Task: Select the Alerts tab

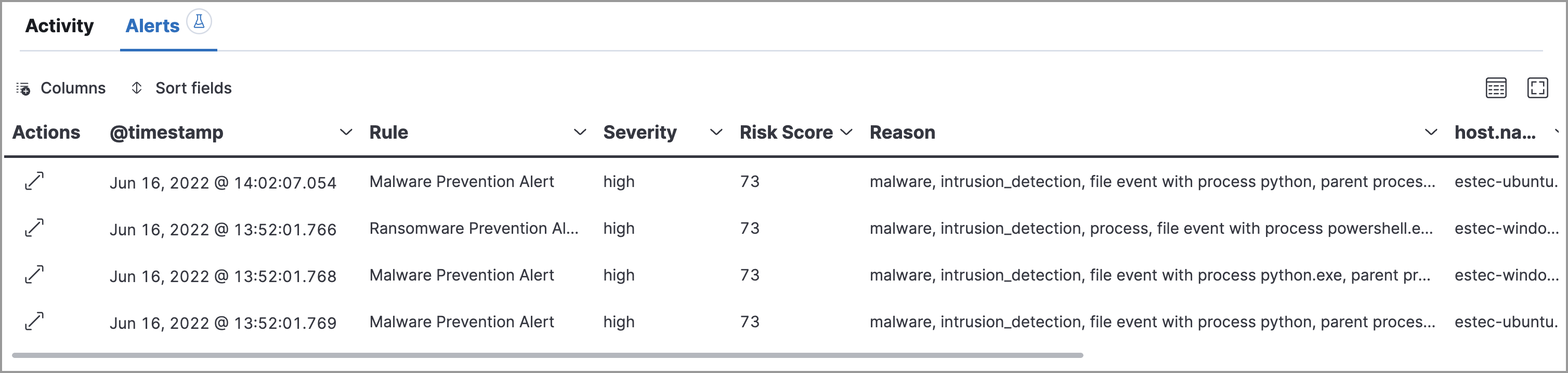Action: [x=152, y=25]
